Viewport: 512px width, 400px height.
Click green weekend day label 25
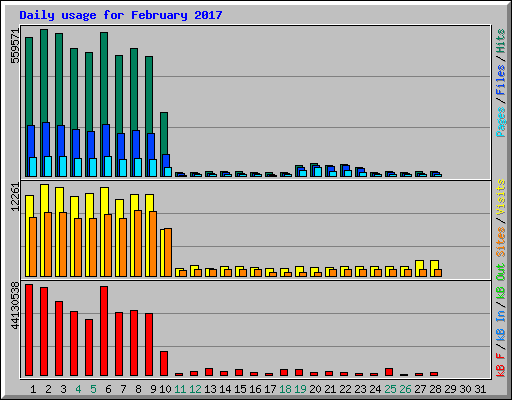[x=390, y=389]
